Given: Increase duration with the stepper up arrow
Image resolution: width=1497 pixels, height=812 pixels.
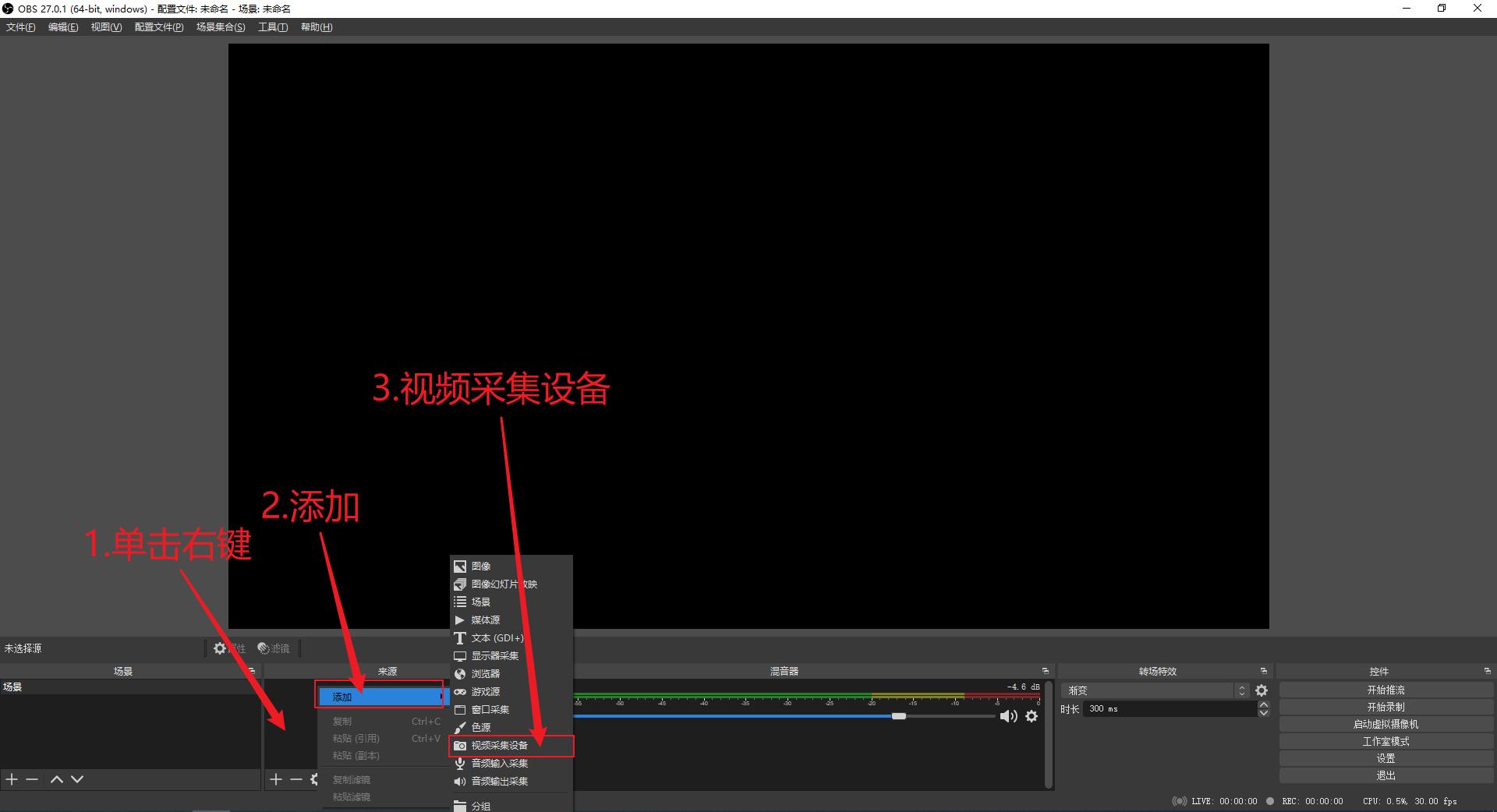Looking at the screenshot, I should tap(1264, 705).
